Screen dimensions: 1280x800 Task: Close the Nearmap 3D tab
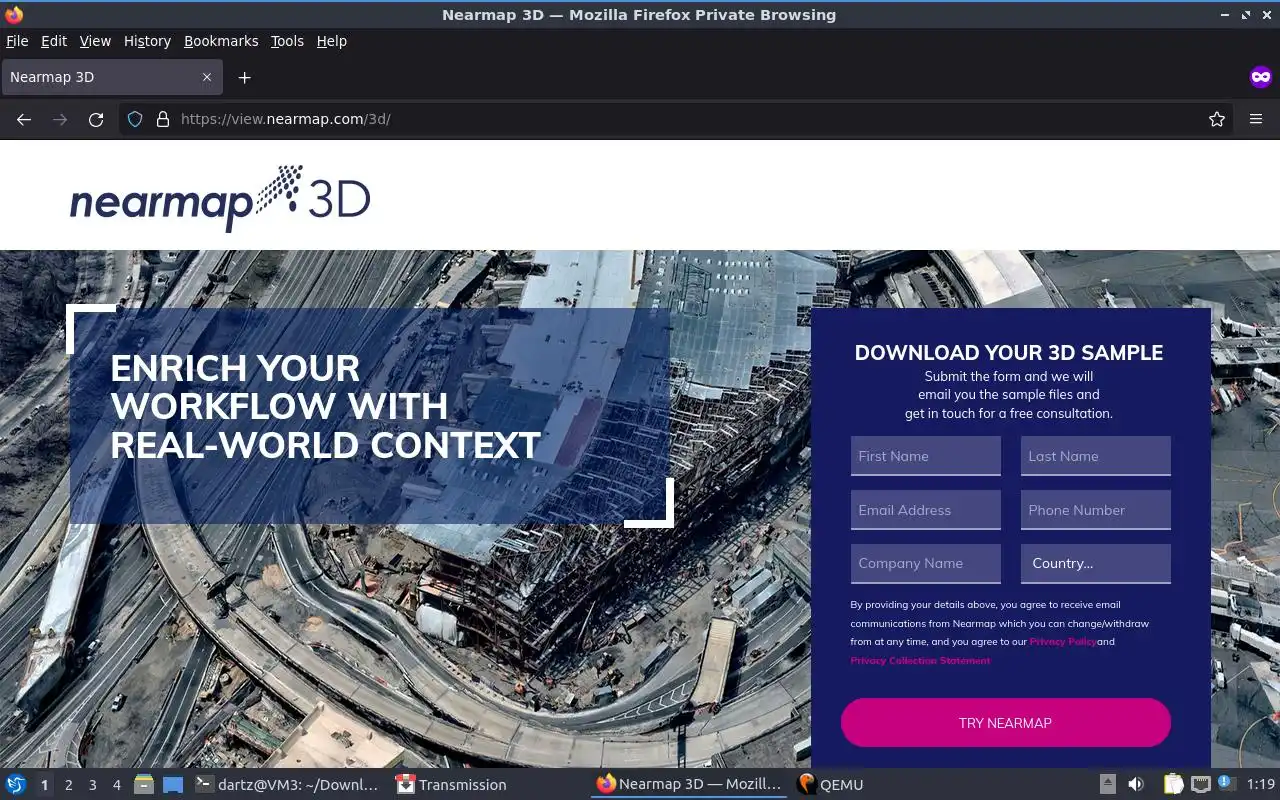point(207,77)
